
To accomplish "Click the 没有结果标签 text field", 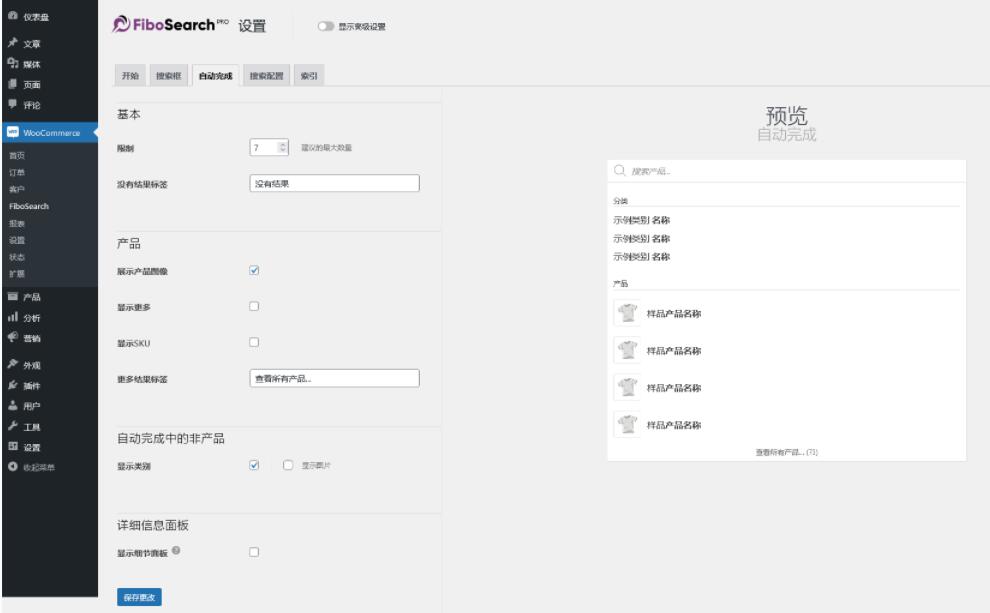I will (333, 183).
